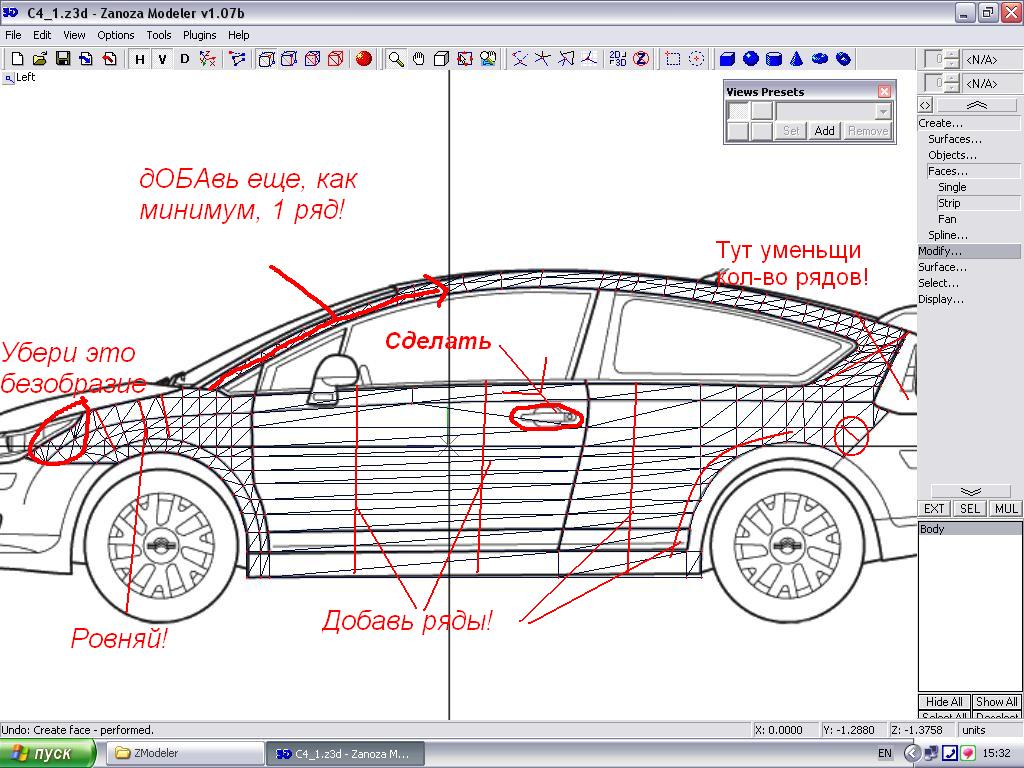Image resolution: width=1024 pixels, height=768 pixels.
Task: Create a blue cube primitive
Action: 728,59
